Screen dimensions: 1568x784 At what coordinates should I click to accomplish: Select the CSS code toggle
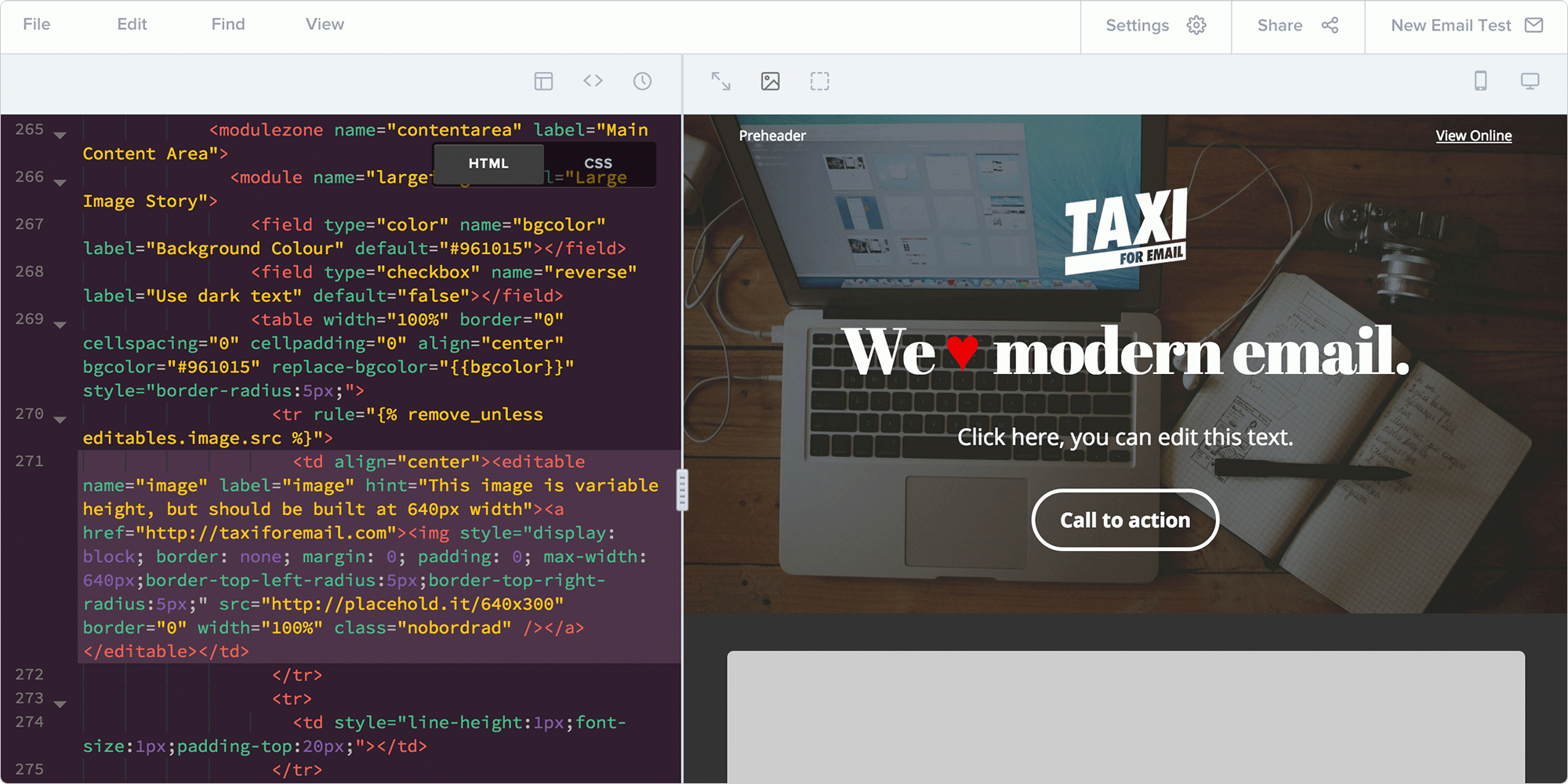click(598, 163)
